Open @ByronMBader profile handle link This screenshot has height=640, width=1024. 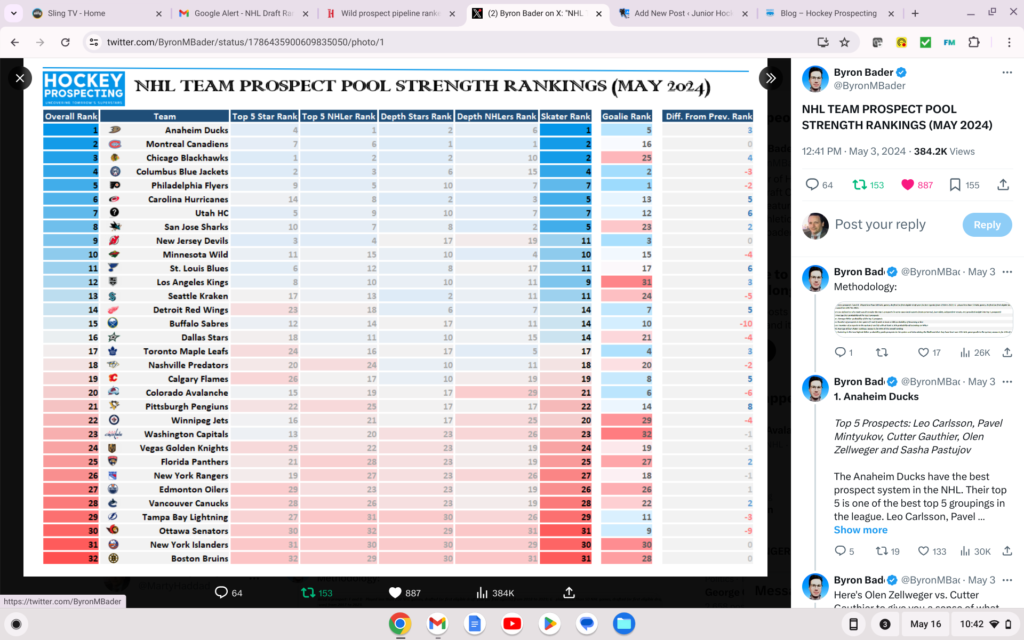[869, 86]
